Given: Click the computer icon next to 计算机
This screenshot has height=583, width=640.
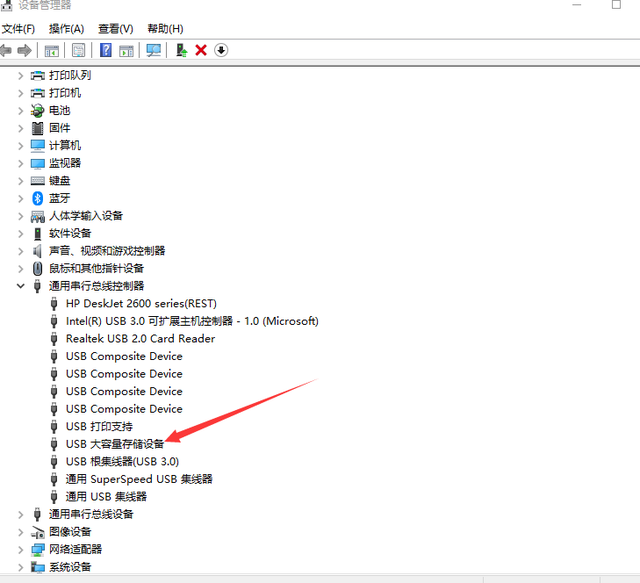Looking at the screenshot, I should click(38, 146).
